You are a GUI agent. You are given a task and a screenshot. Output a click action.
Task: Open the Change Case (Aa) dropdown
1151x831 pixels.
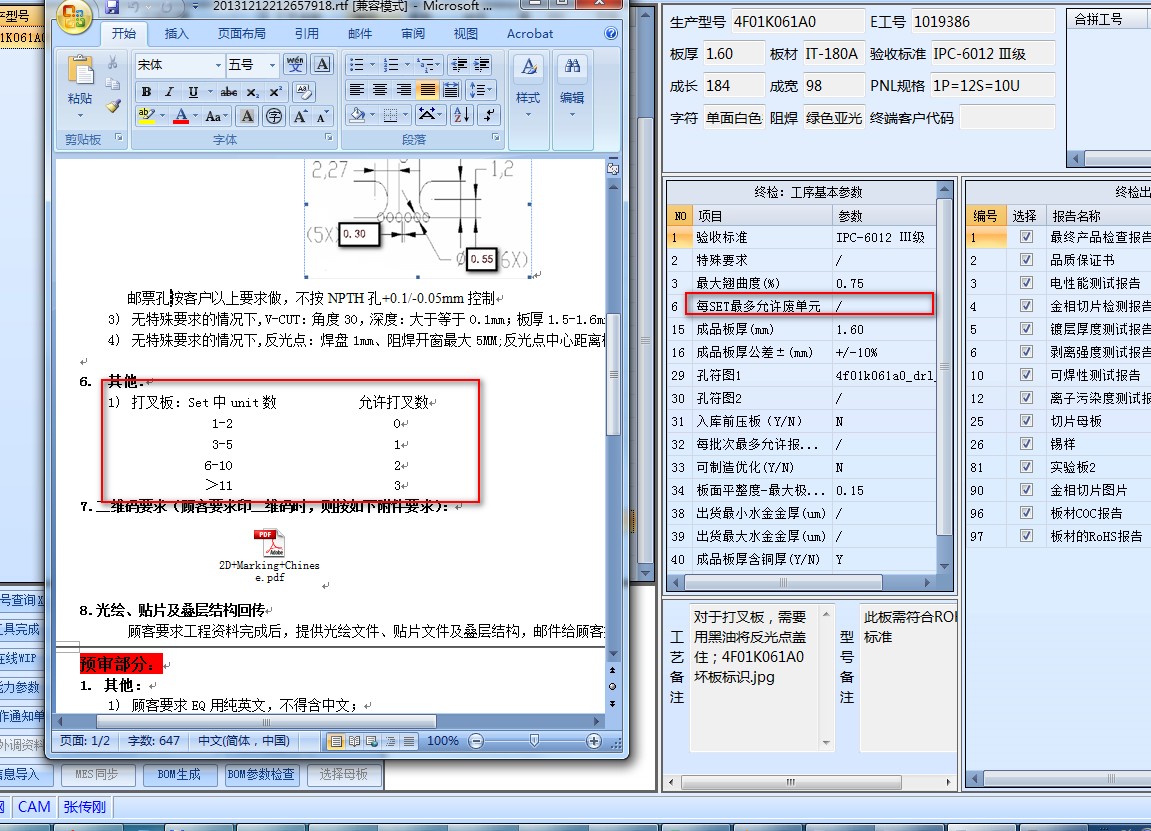[217, 116]
